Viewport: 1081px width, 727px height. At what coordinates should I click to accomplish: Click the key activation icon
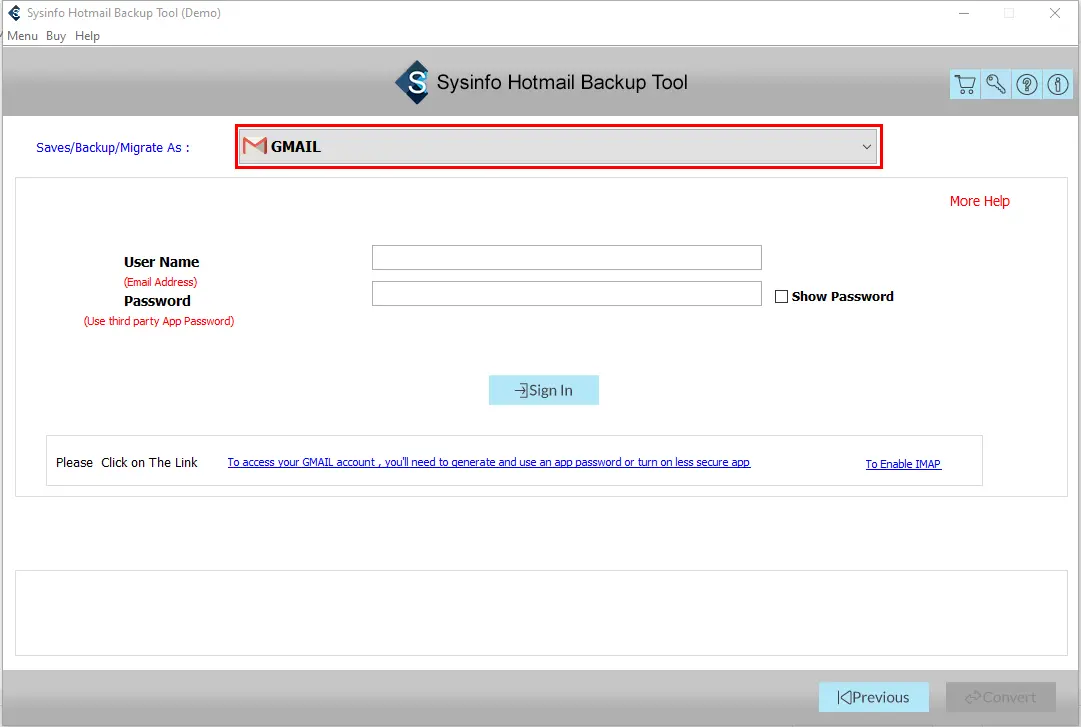click(996, 84)
